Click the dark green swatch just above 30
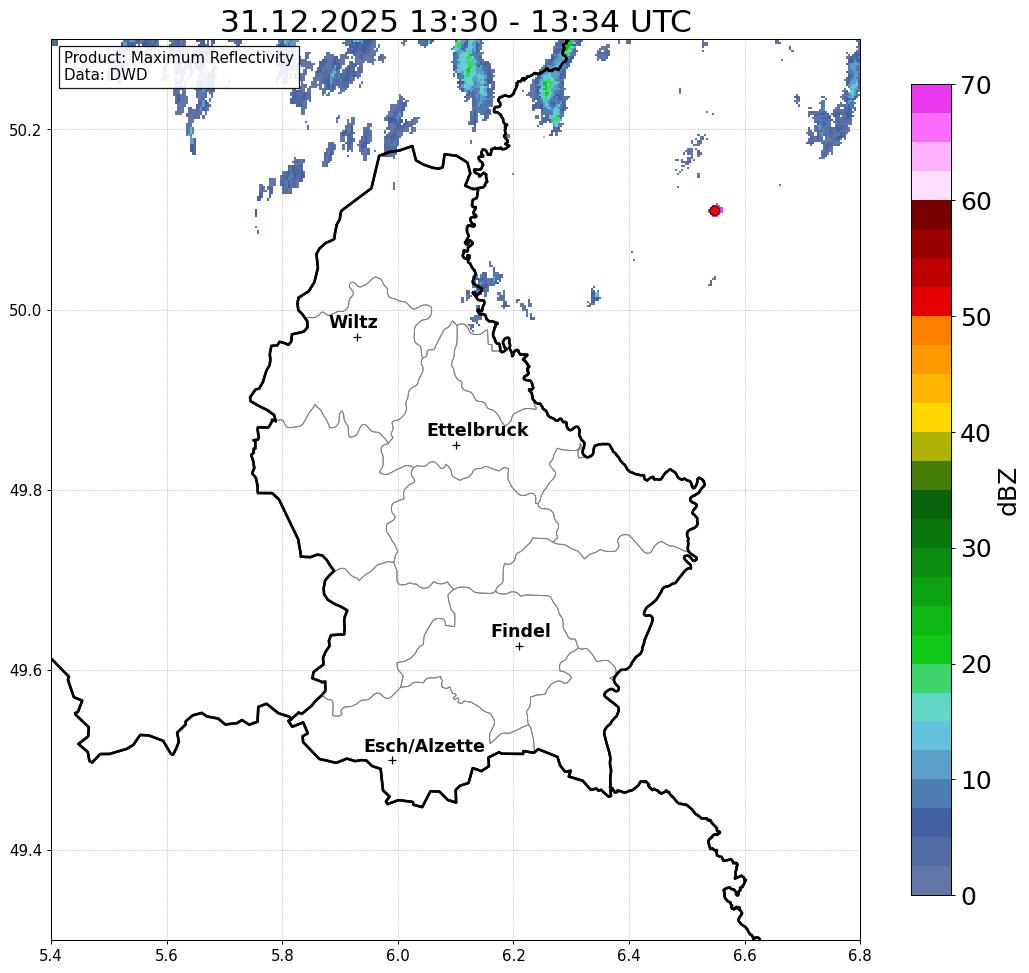Viewport: 1029px width, 973px height. click(x=931, y=533)
